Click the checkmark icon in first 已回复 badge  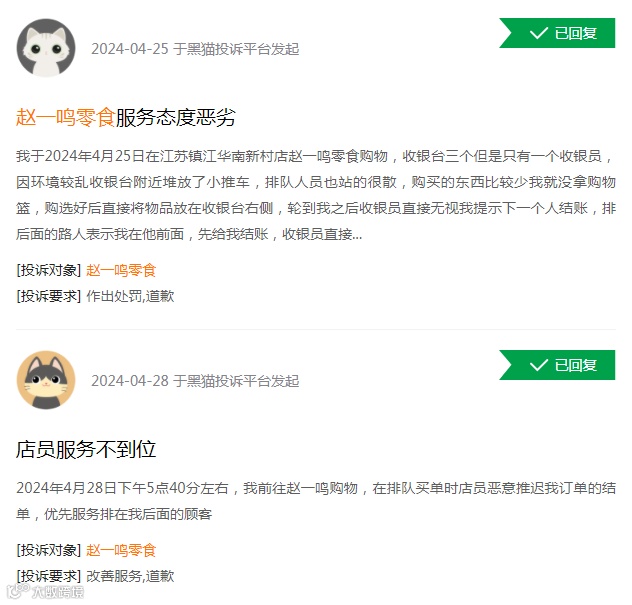(x=538, y=33)
